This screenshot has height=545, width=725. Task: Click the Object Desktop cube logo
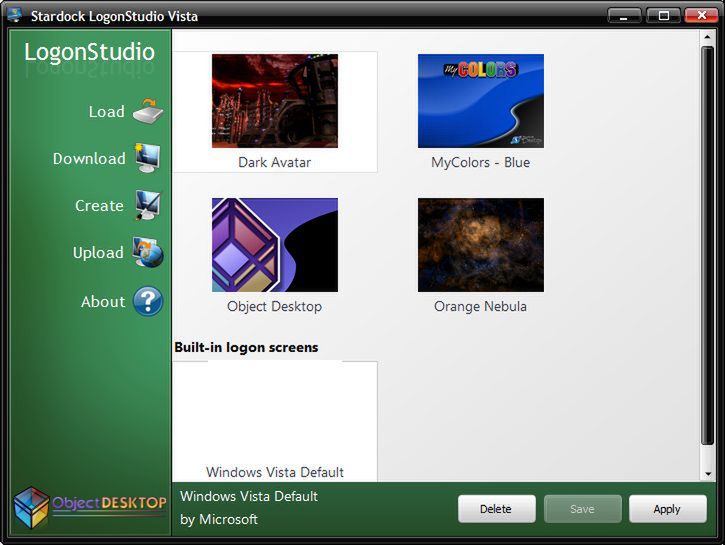pyautogui.click(x=31, y=507)
